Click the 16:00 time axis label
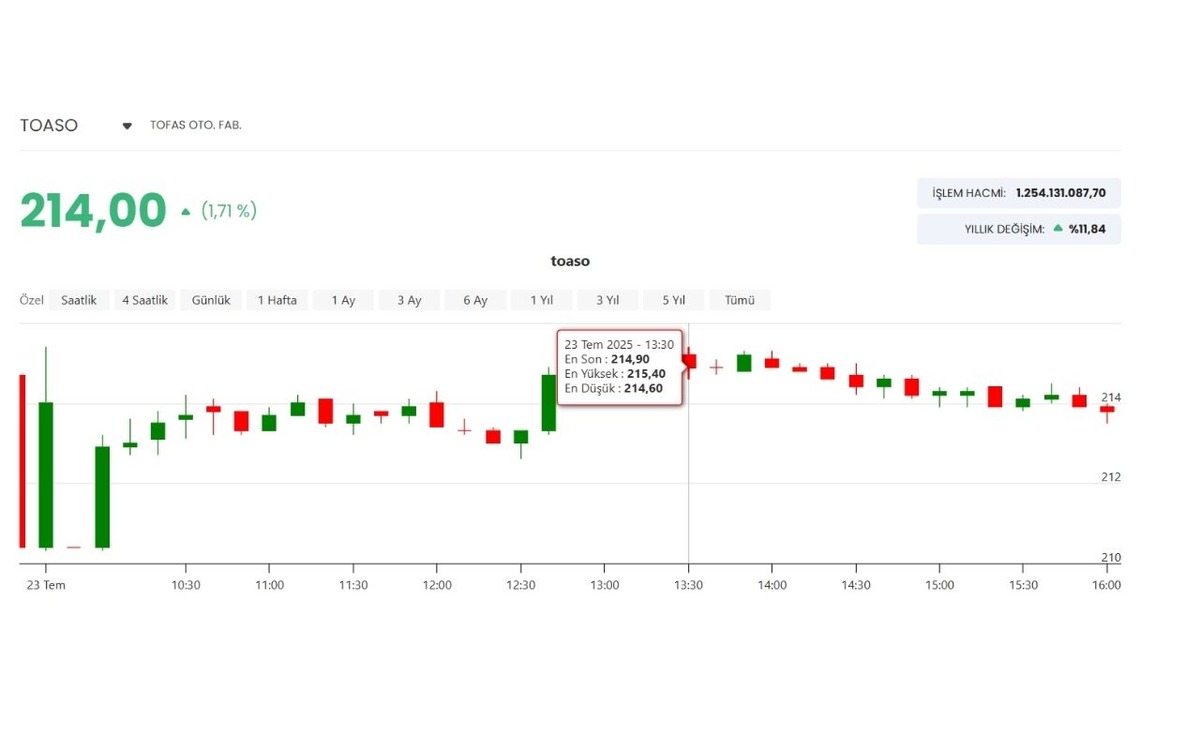 click(x=1106, y=585)
